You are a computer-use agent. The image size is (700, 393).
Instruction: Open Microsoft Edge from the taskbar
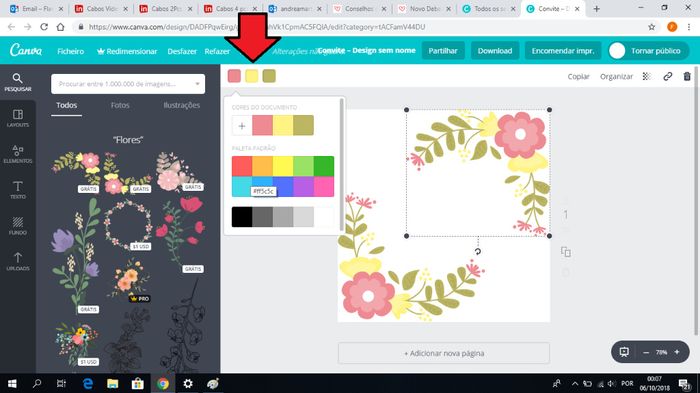[88, 383]
